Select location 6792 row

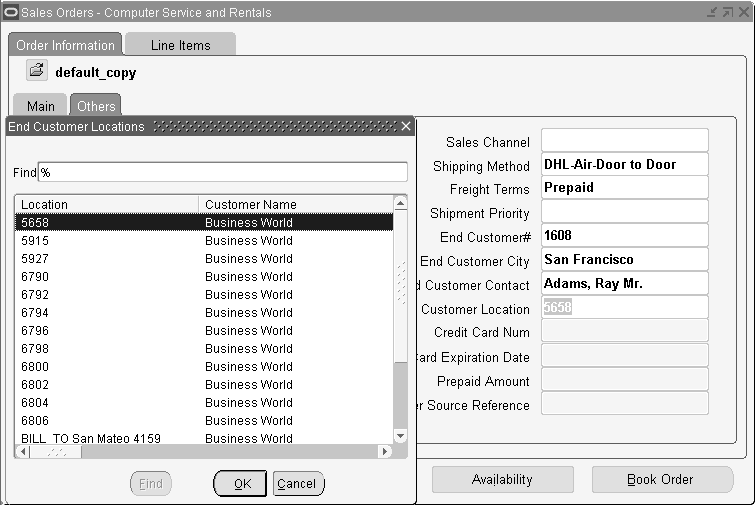204,295
